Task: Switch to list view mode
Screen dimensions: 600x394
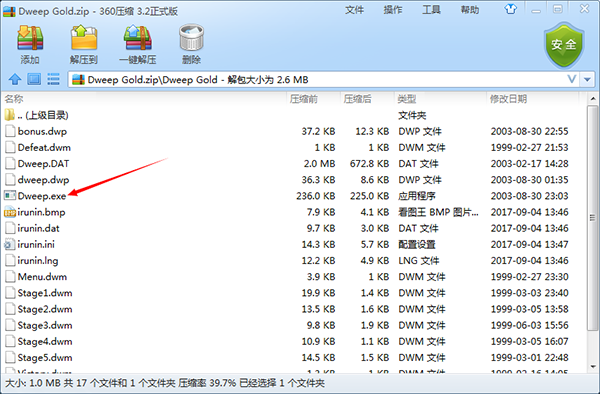Action: click(53, 79)
